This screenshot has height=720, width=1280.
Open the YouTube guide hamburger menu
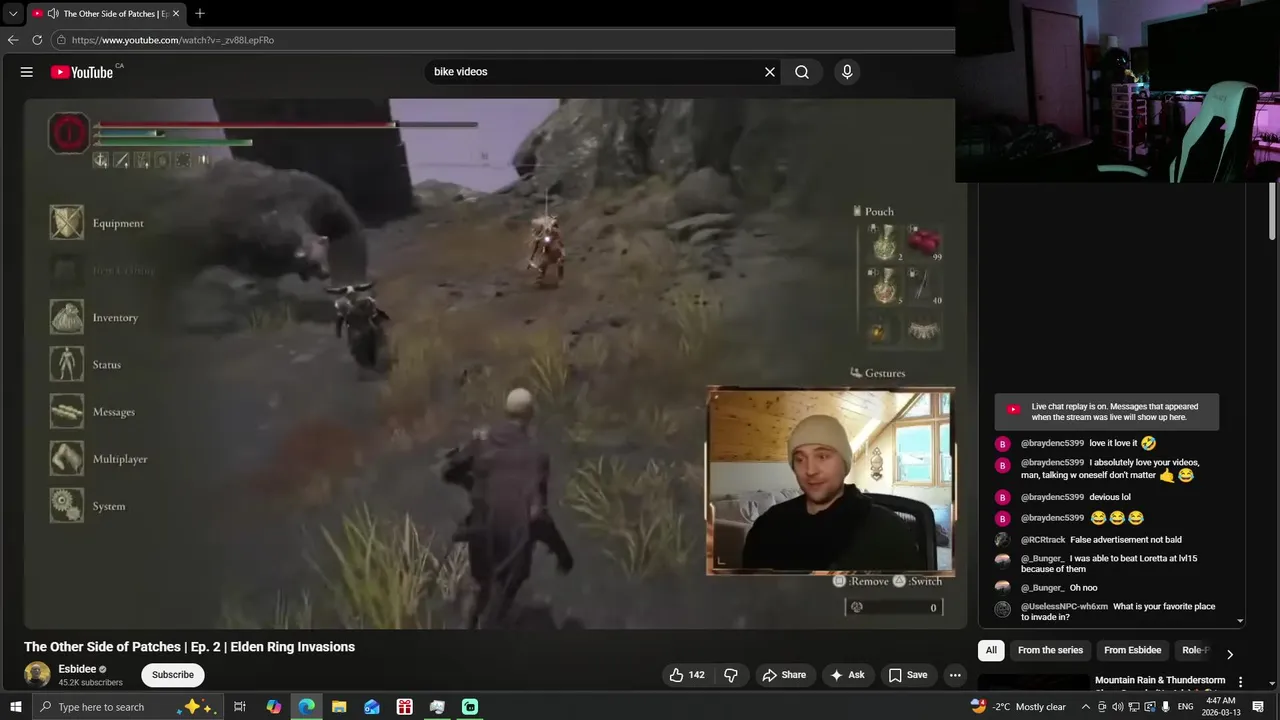[27, 72]
